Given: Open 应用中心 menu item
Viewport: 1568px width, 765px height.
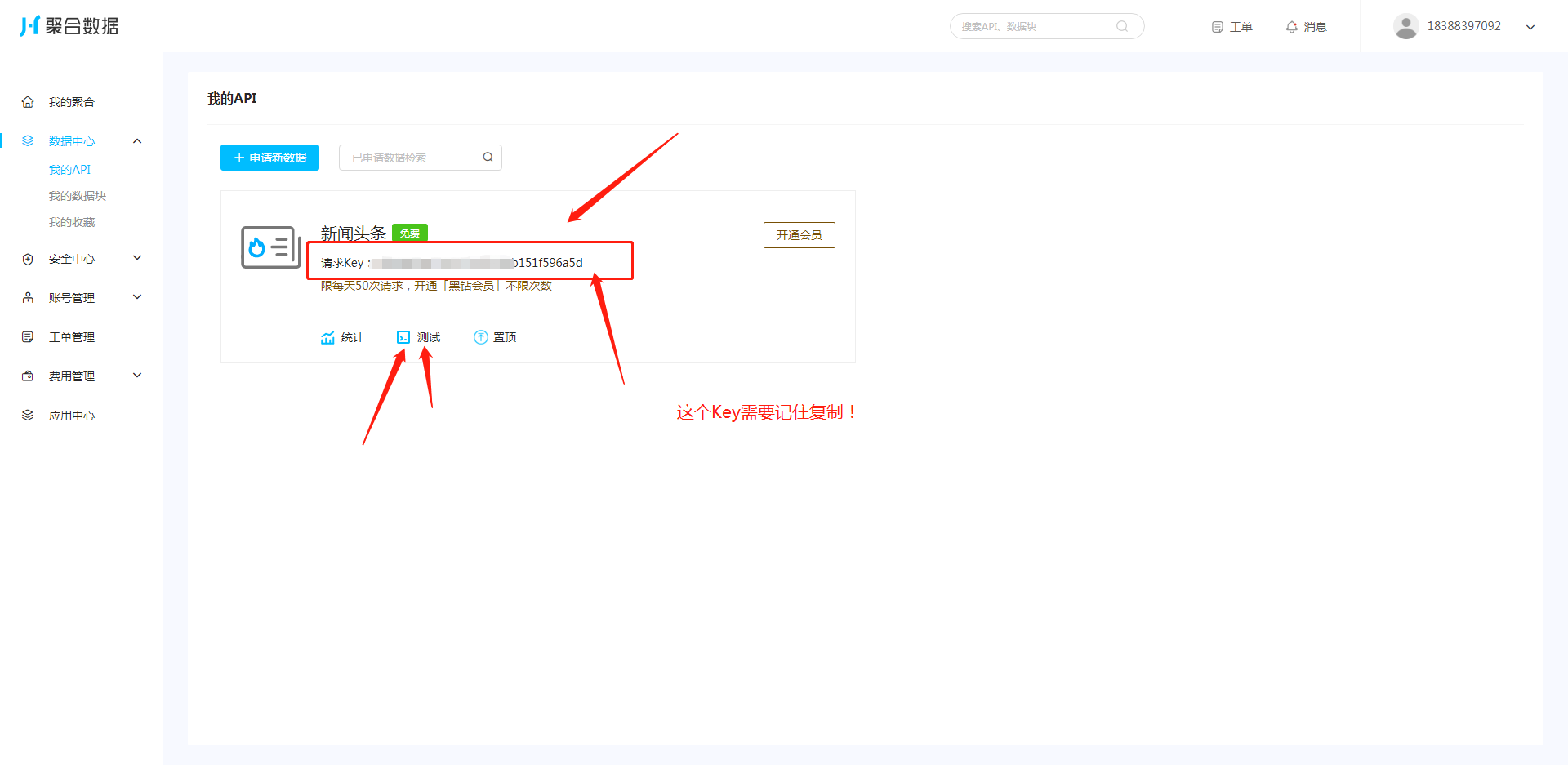Looking at the screenshot, I should point(72,416).
